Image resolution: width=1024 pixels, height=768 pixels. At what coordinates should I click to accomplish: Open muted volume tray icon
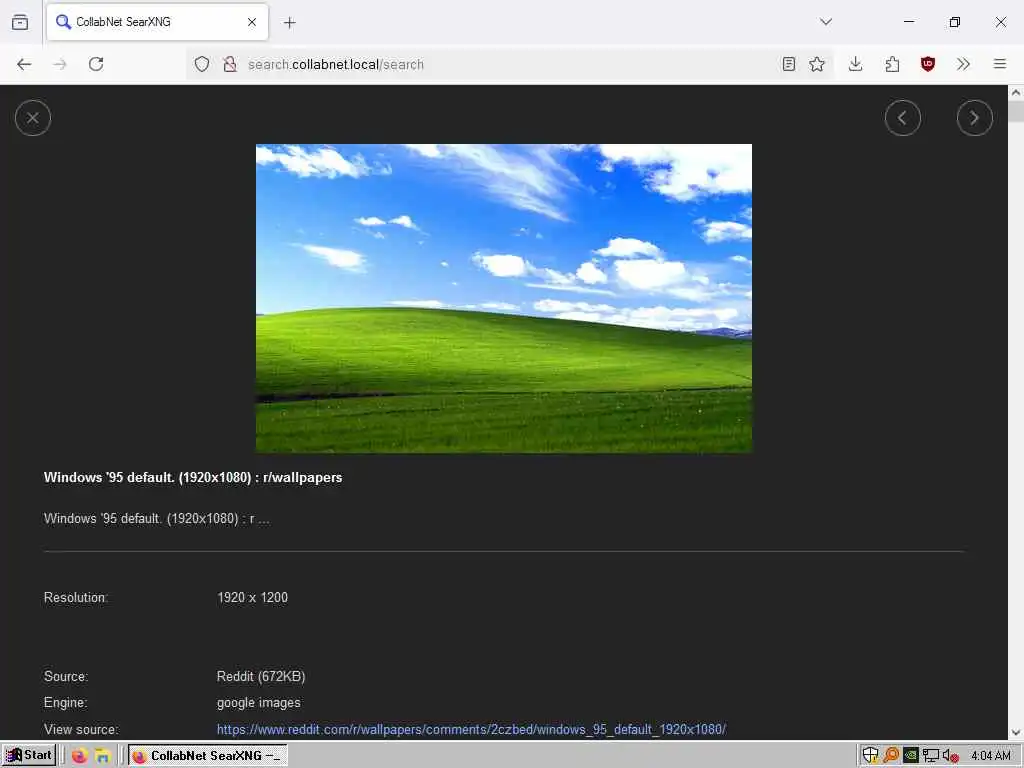(950, 756)
